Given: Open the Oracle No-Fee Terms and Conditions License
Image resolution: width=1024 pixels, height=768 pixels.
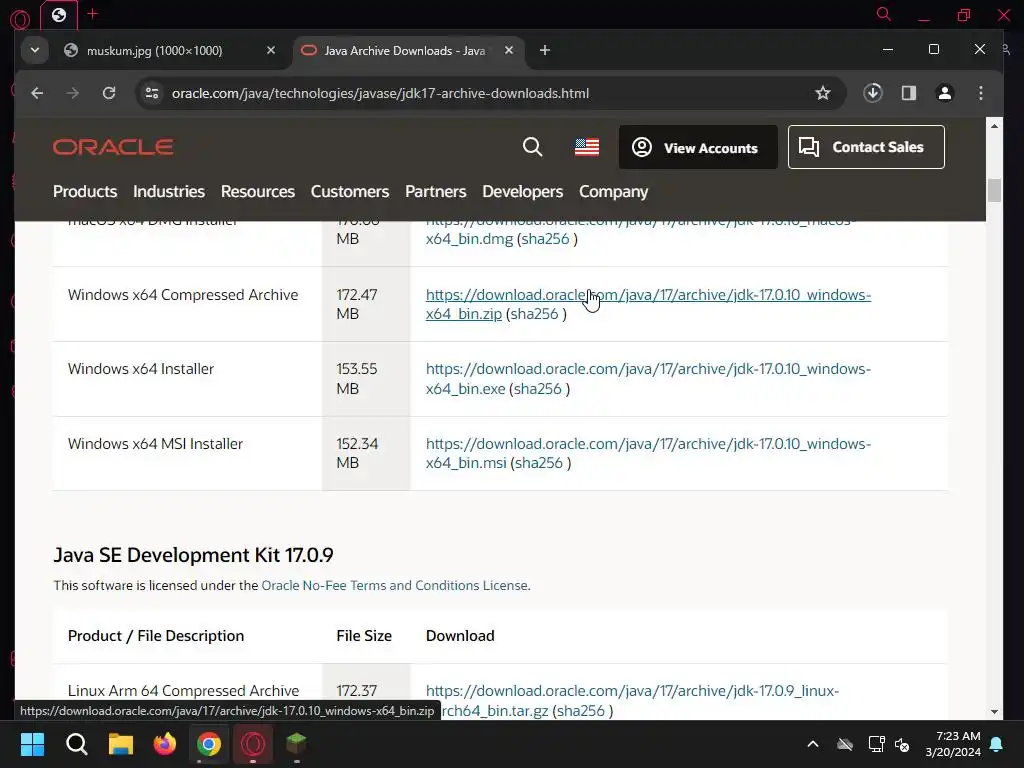Looking at the screenshot, I should (394, 585).
